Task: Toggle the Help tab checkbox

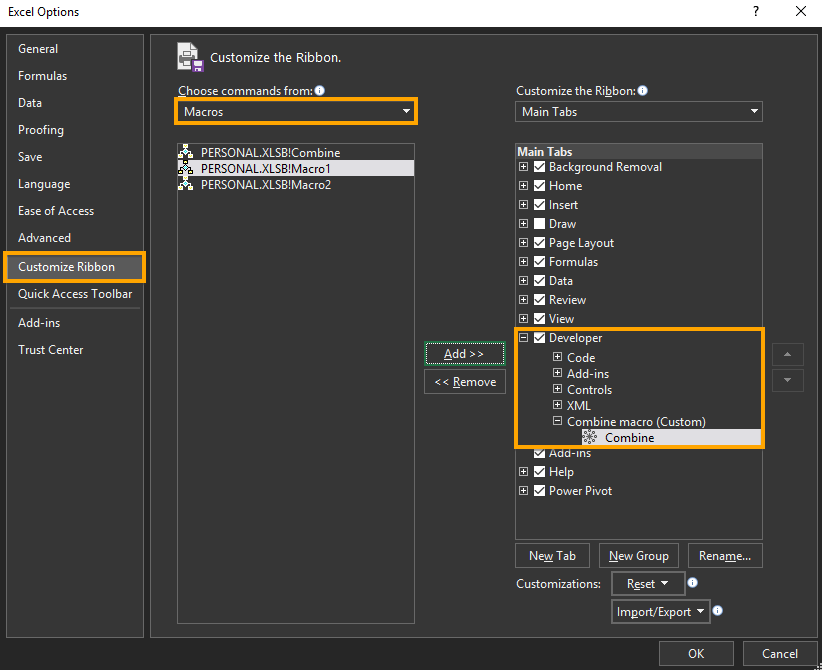Action: pyautogui.click(x=539, y=471)
